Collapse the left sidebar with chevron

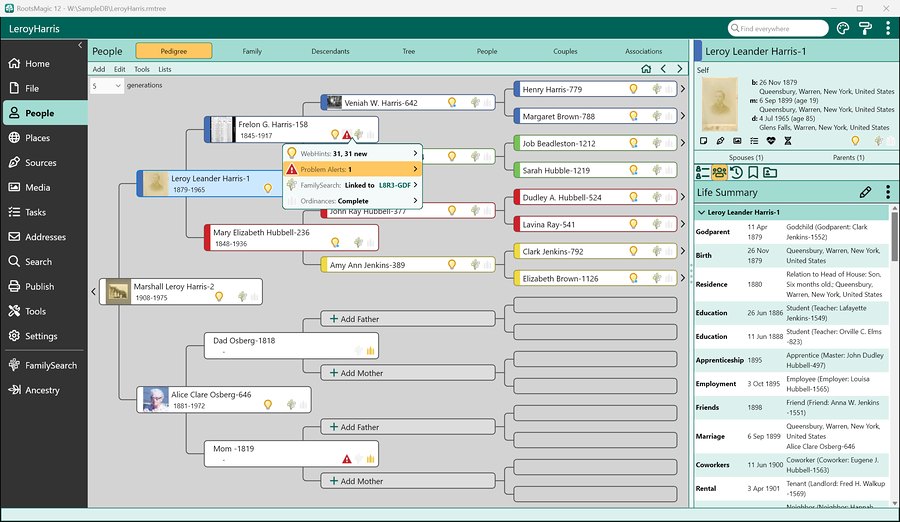(x=80, y=45)
